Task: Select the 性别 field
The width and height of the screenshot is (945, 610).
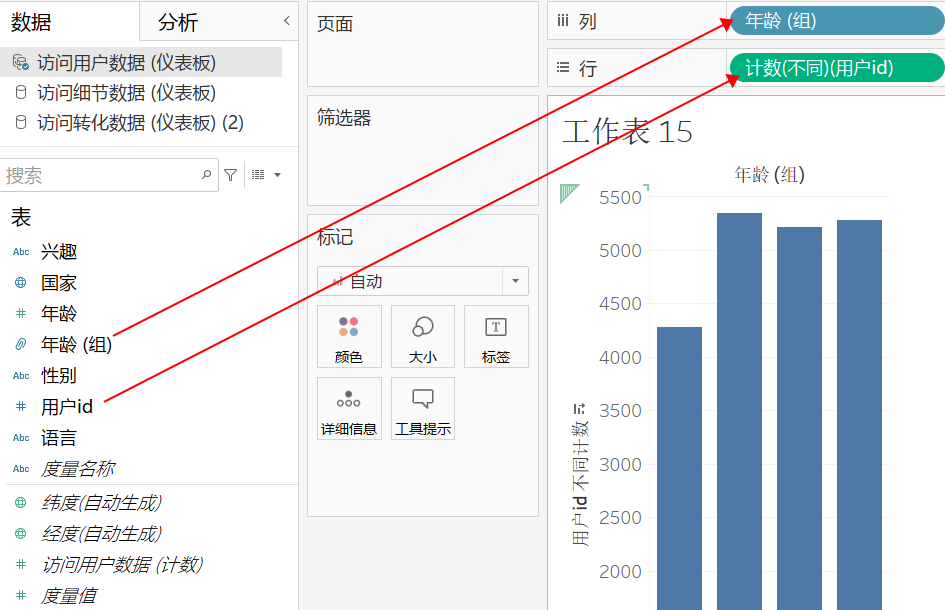Action: [59, 376]
